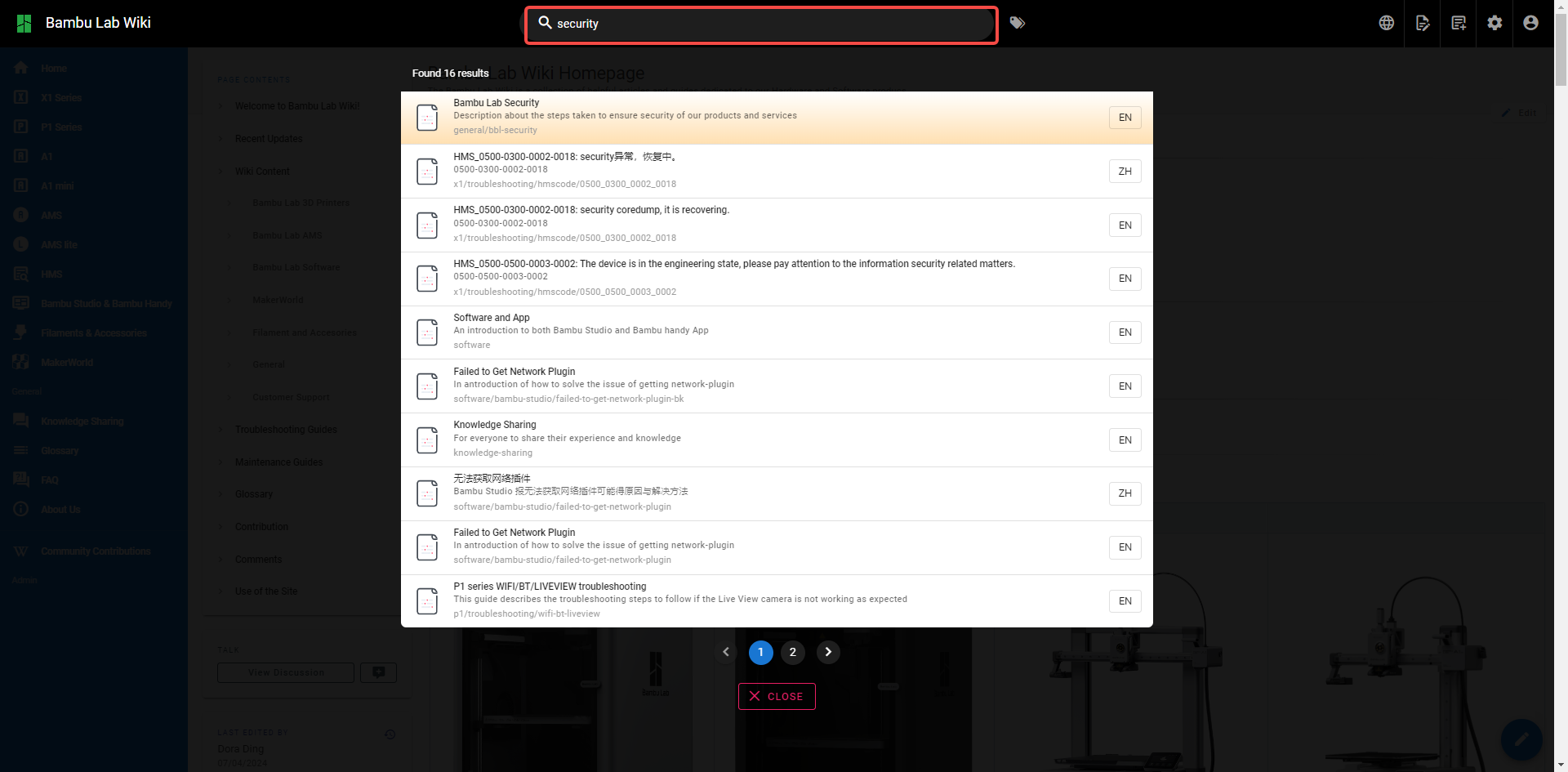Click the edit page icon in header

coord(1423,23)
